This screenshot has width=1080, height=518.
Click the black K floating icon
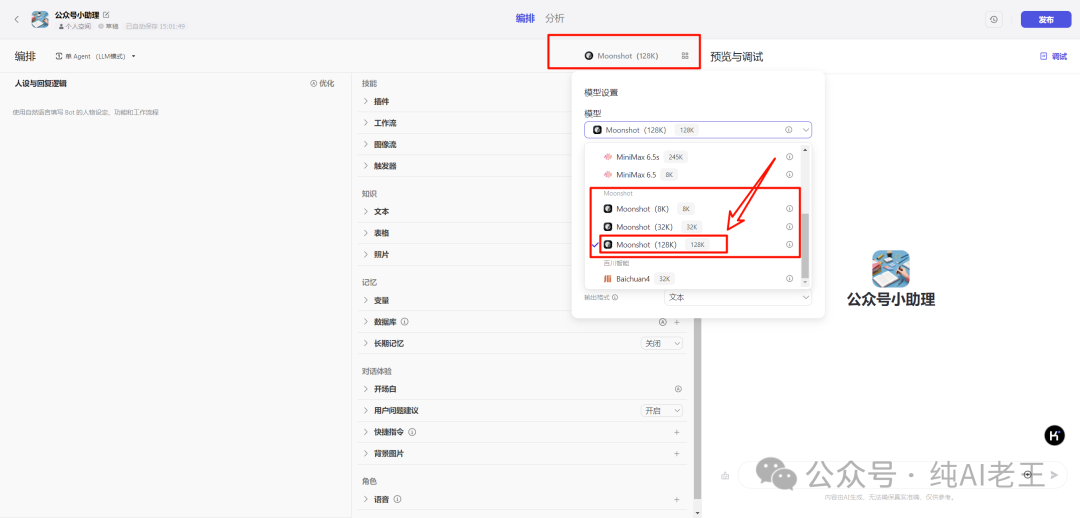pos(1055,435)
